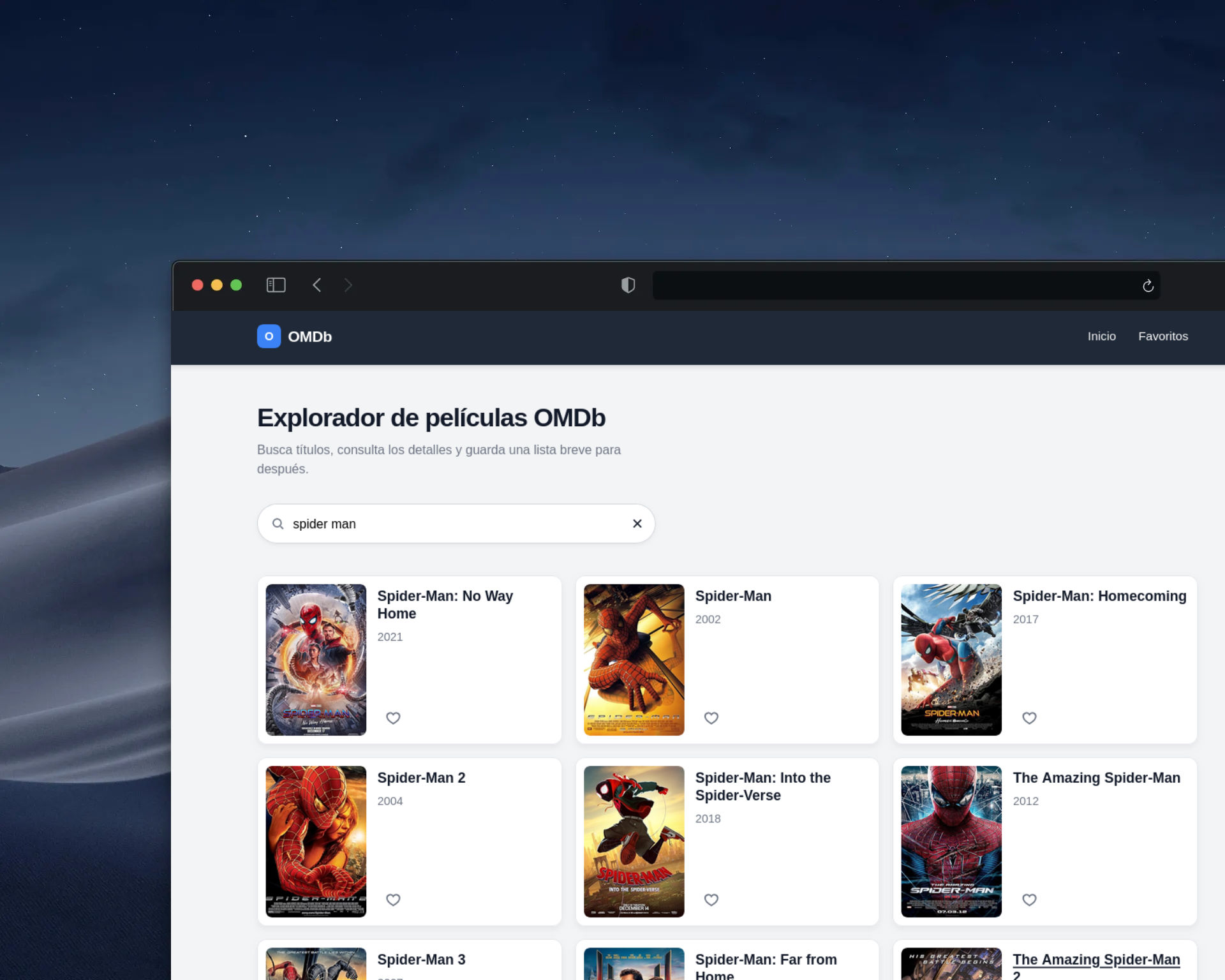Image resolution: width=1225 pixels, height=980 pixels.
Task: Open Spider-Man: Into the Spider-Verse title
Action: (x=762, y=787)
